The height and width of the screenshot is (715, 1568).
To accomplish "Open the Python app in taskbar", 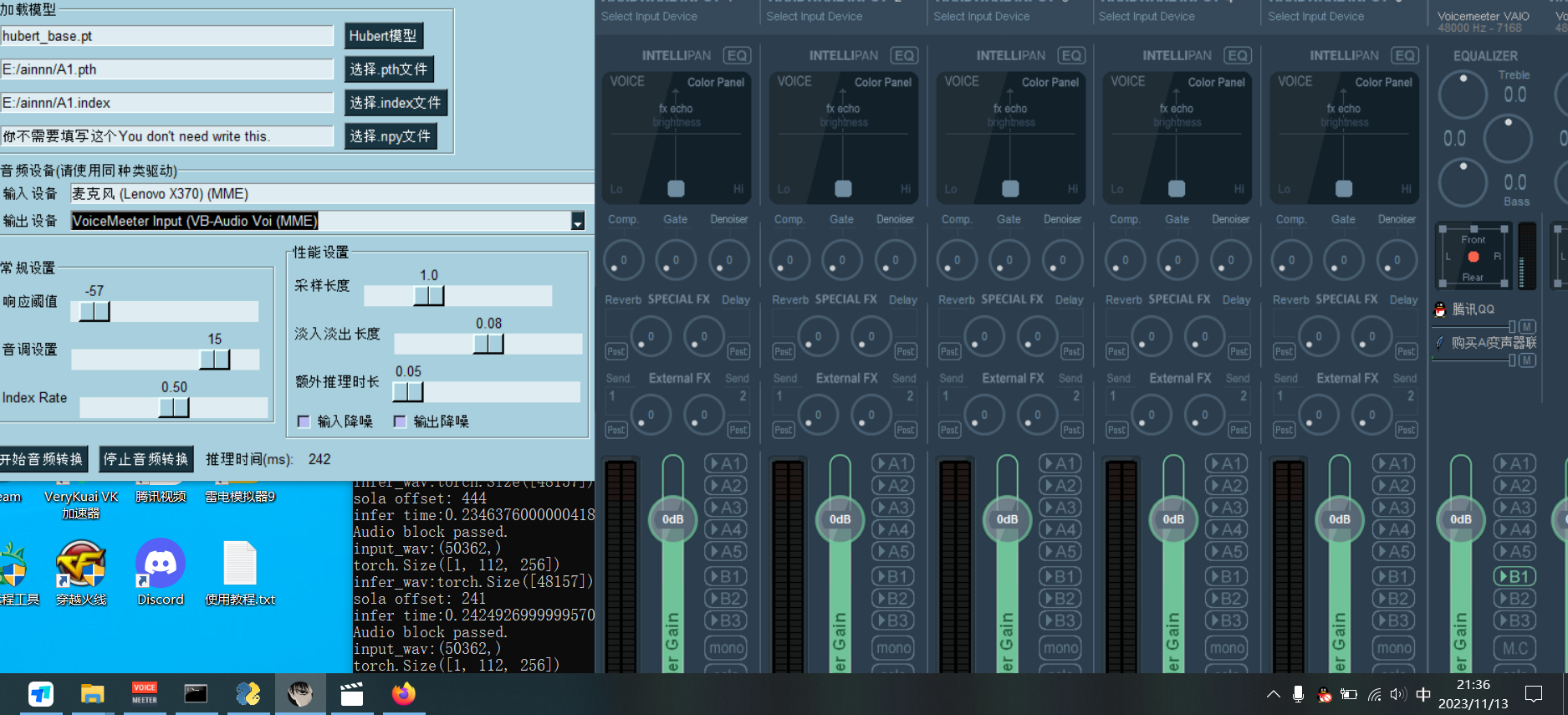I will click(248, 694).
